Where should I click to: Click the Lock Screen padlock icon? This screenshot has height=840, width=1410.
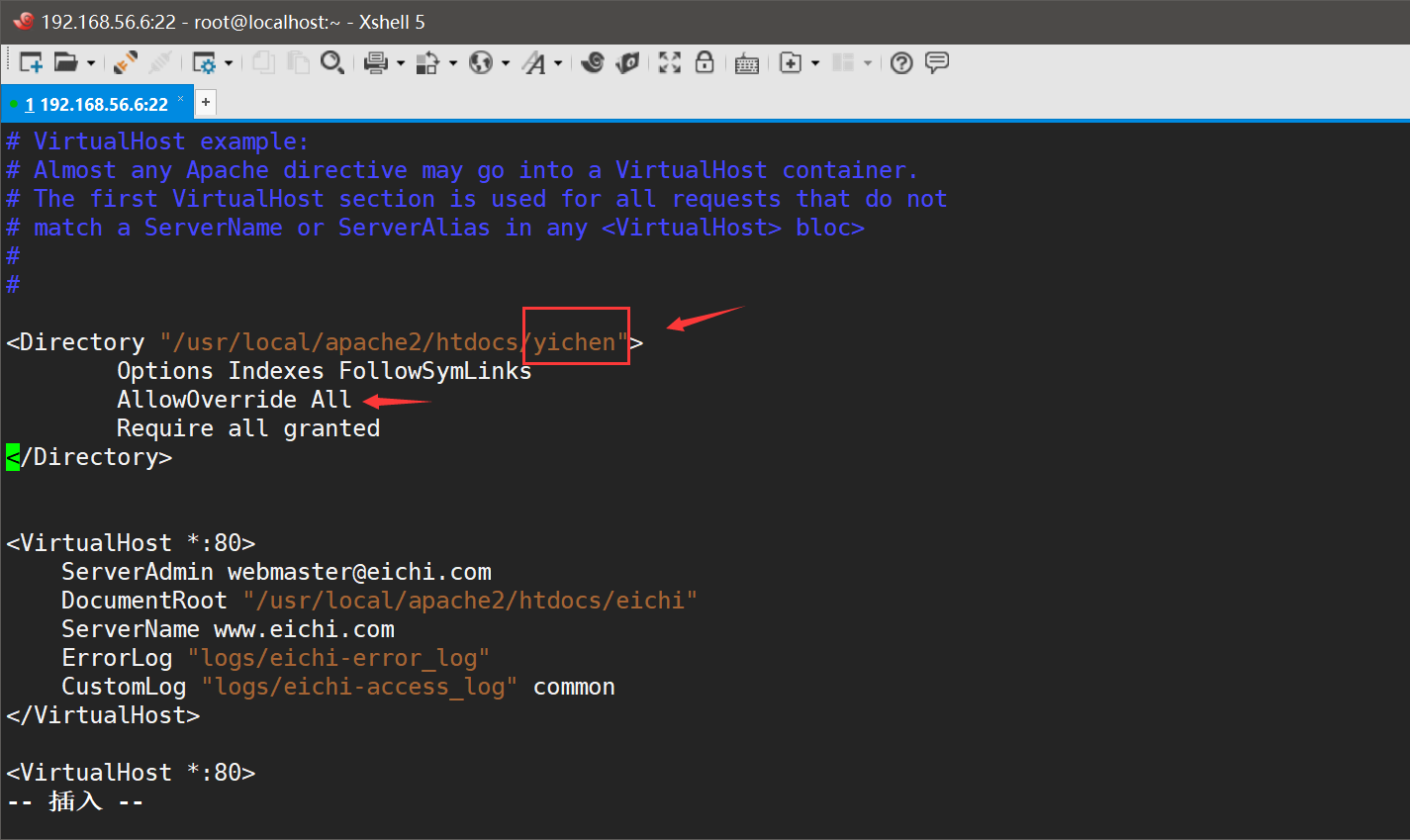click(x=705, y=62)
